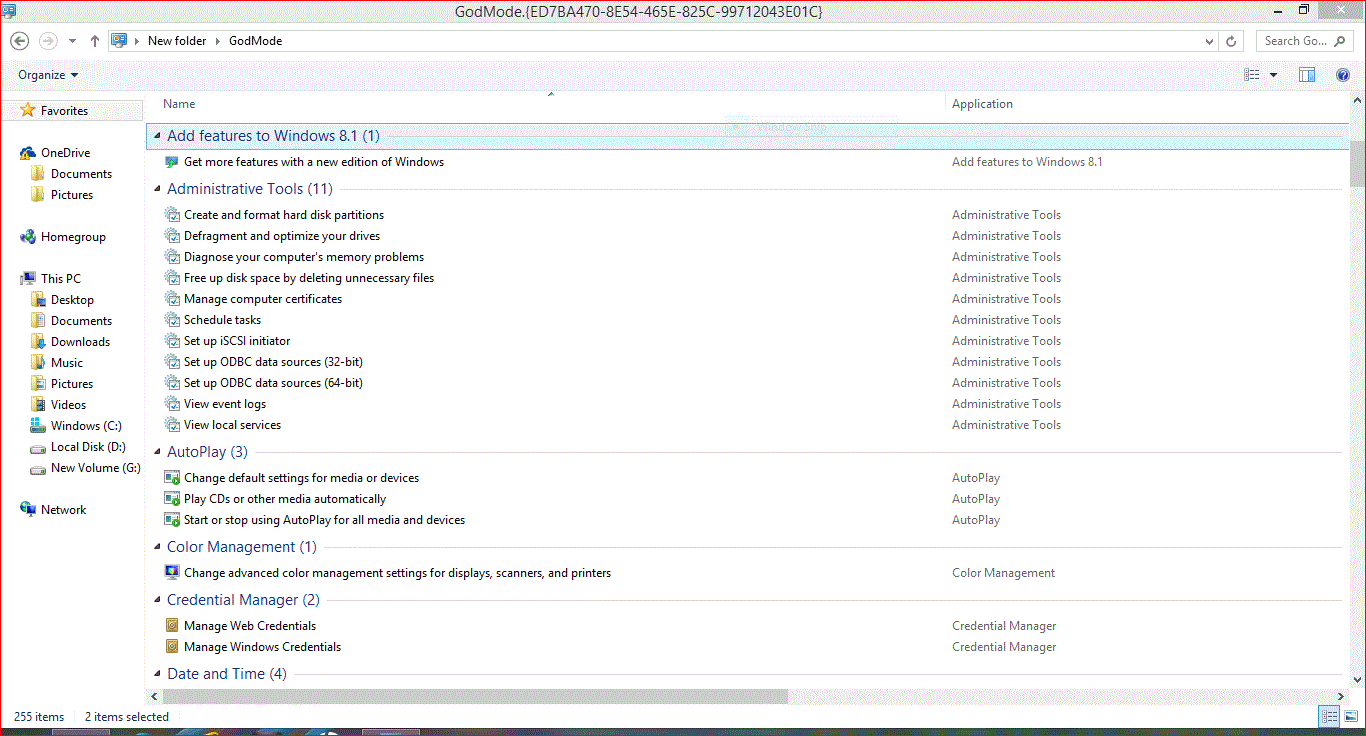Click the Back navigation arrow
The width and height of the screenshot is (1366, 736).
click(20, 41)
